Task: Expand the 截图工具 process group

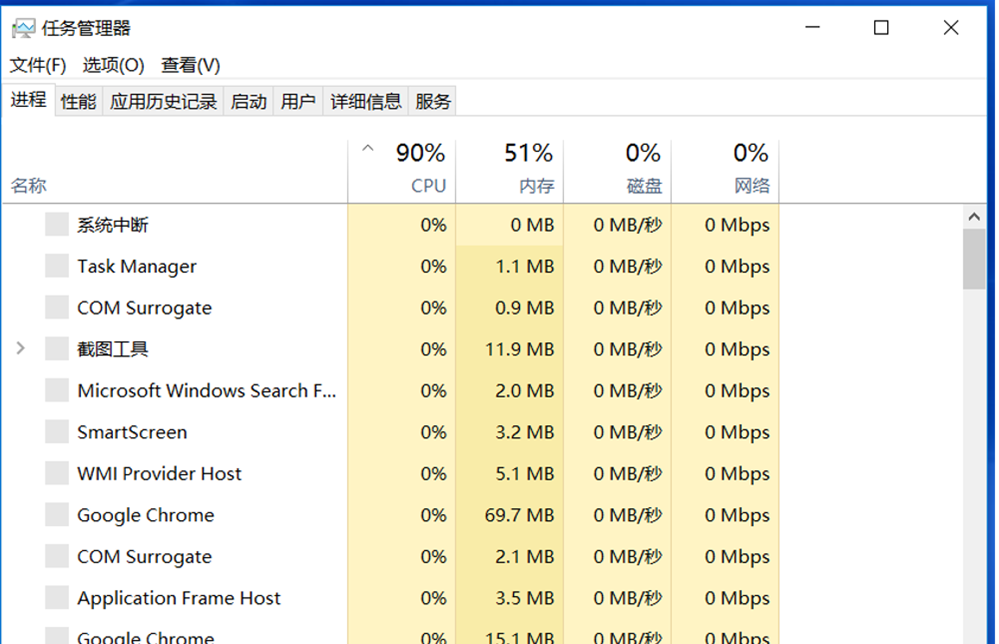Action: tap(19, 349)
